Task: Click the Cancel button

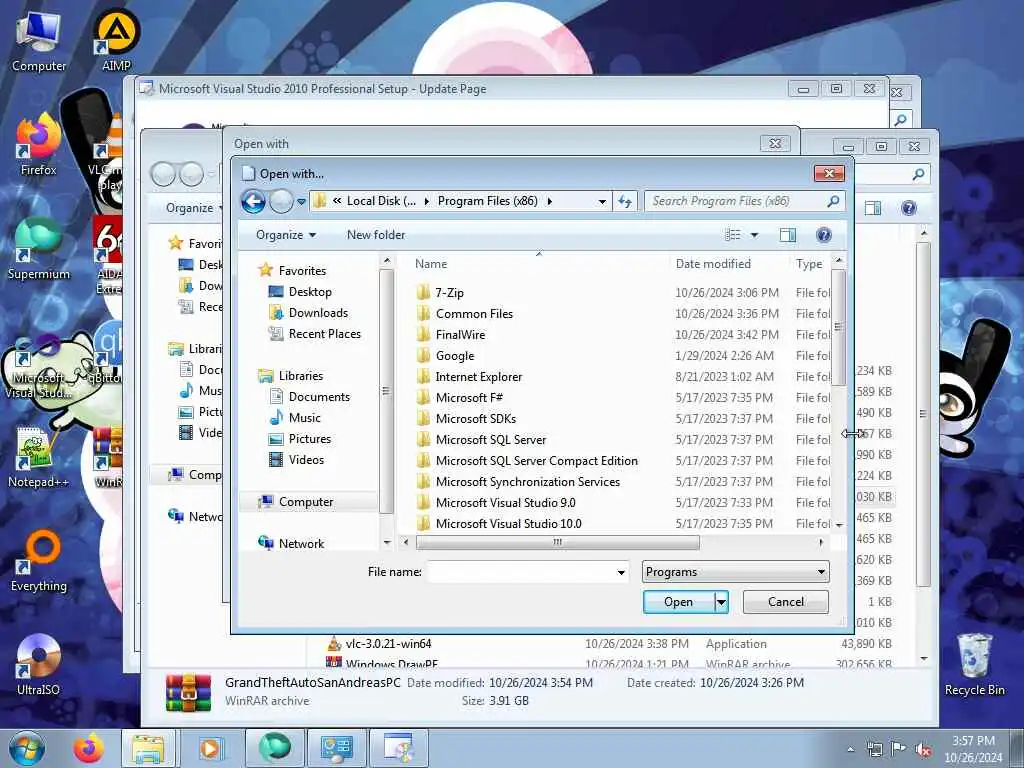Action: [786, 602]
